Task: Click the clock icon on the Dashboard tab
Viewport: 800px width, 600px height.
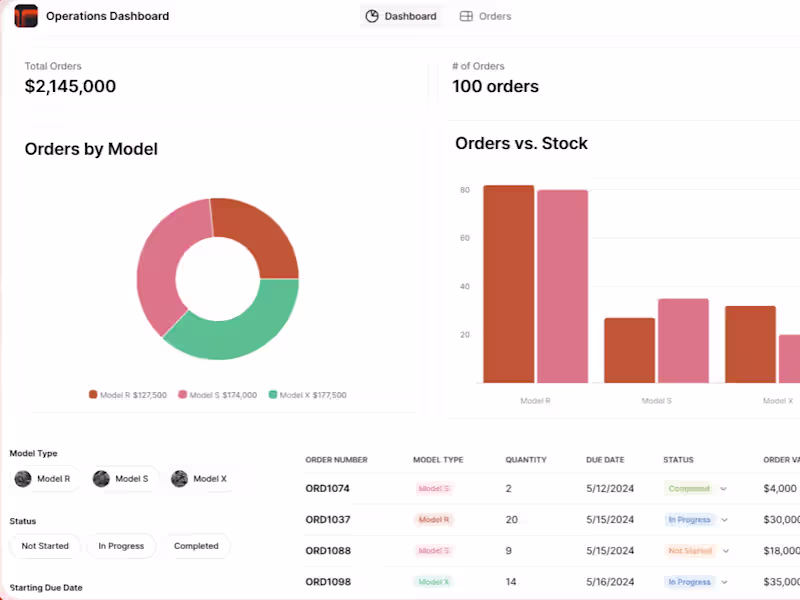Action: click(371, 16)
